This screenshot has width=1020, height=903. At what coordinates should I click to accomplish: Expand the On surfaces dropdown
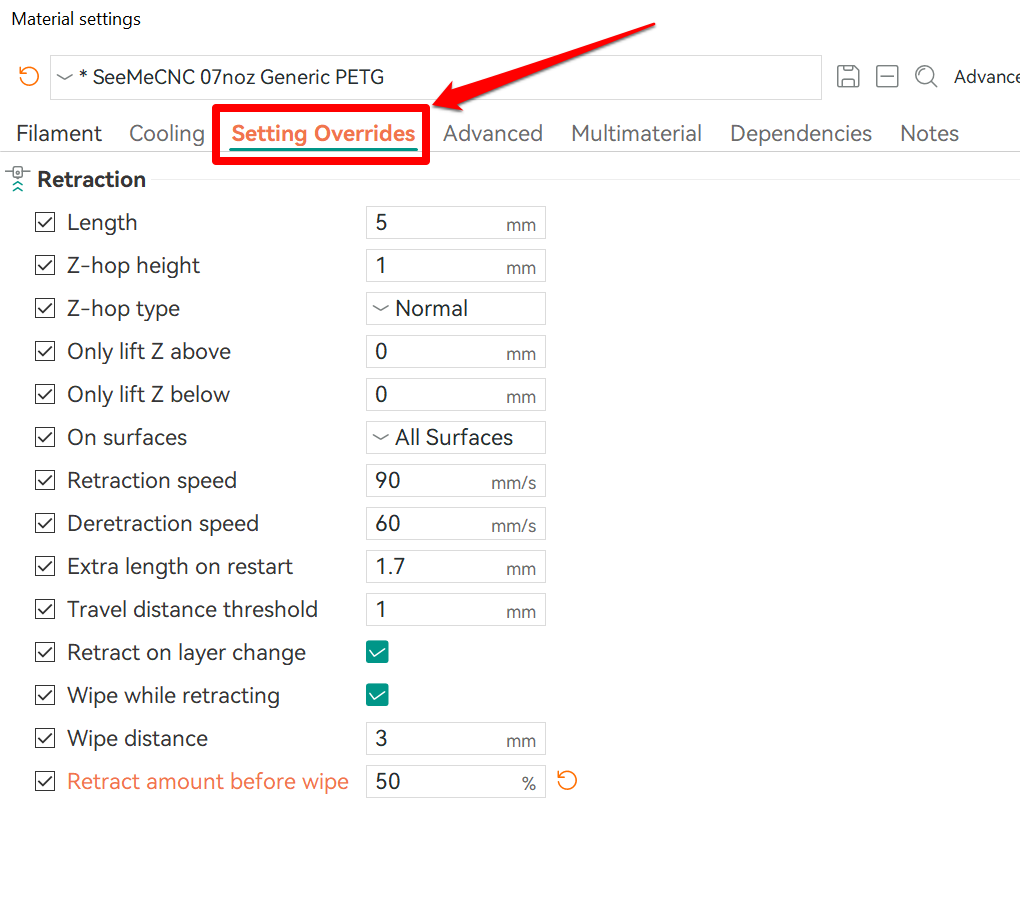[x=455, y=438]
